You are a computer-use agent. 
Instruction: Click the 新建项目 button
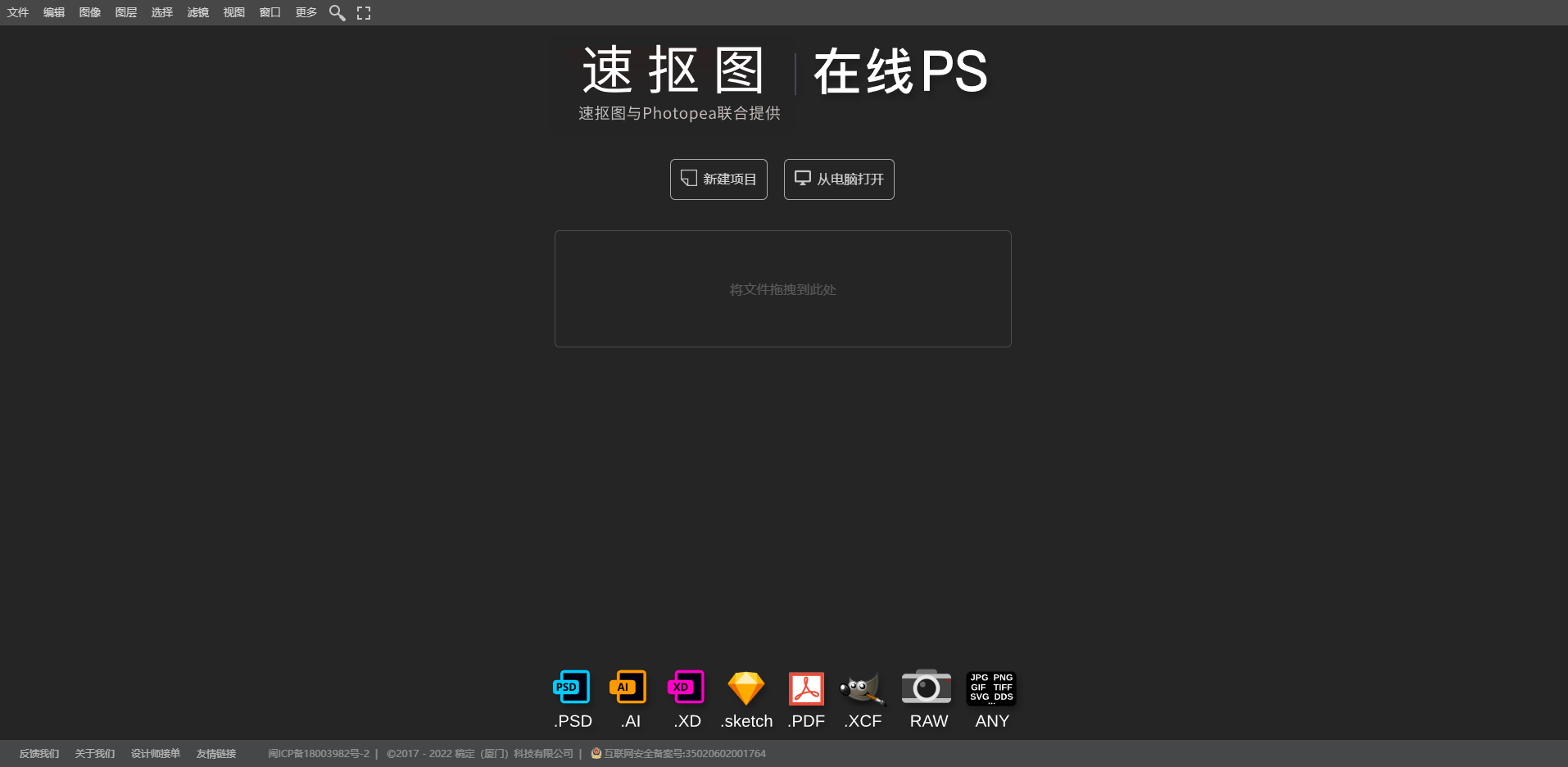(718, 179)
